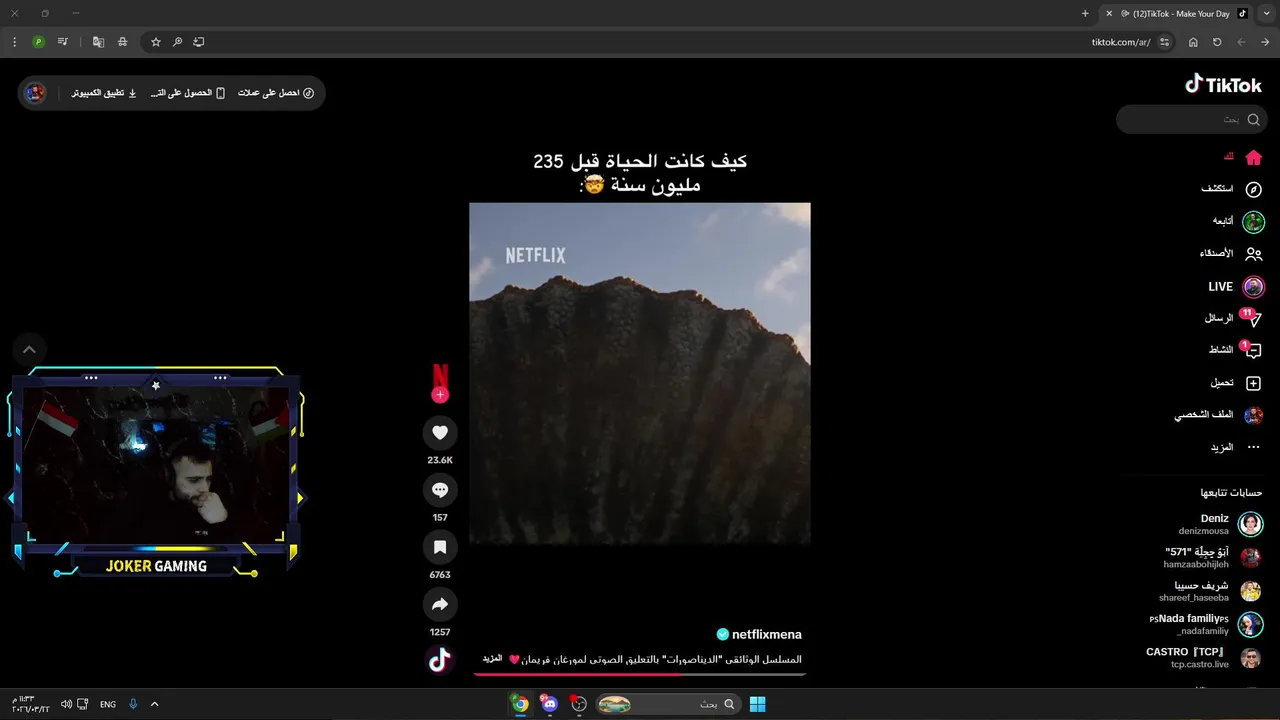Screen dimensions: 1280x720
Task: Open the tab search dropdown chevron
Action: [1267, 13]
